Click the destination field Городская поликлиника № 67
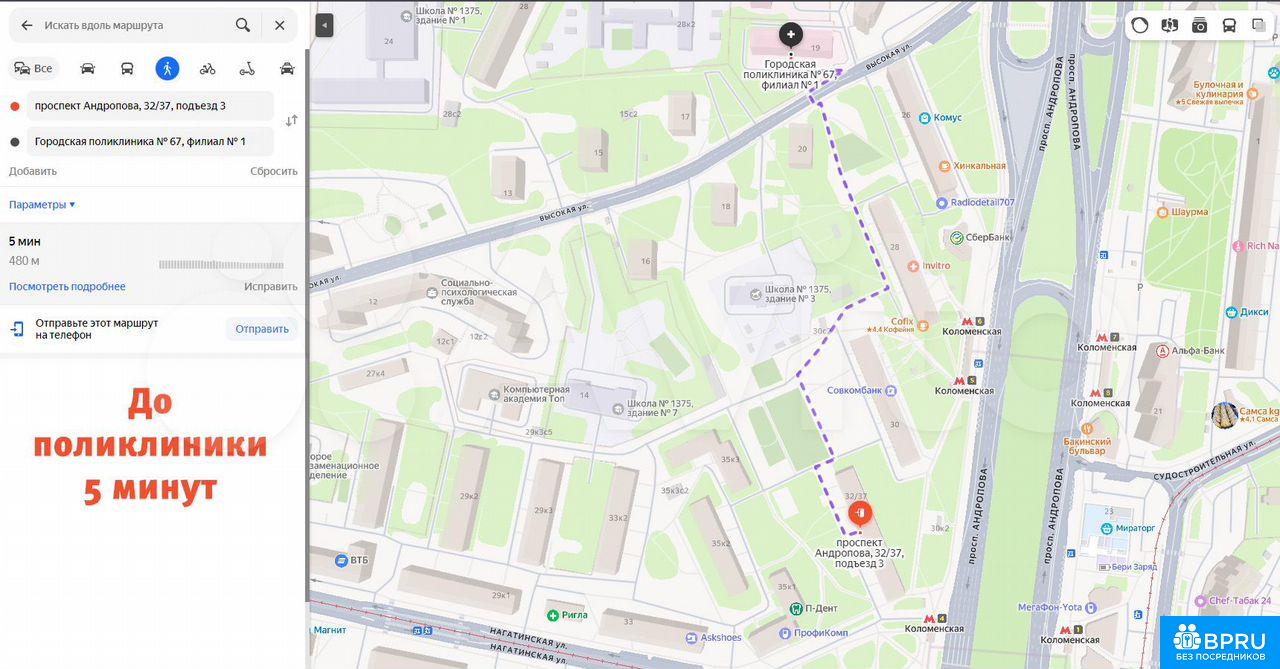The image size is (1280, 669). (x=150, y=141)
